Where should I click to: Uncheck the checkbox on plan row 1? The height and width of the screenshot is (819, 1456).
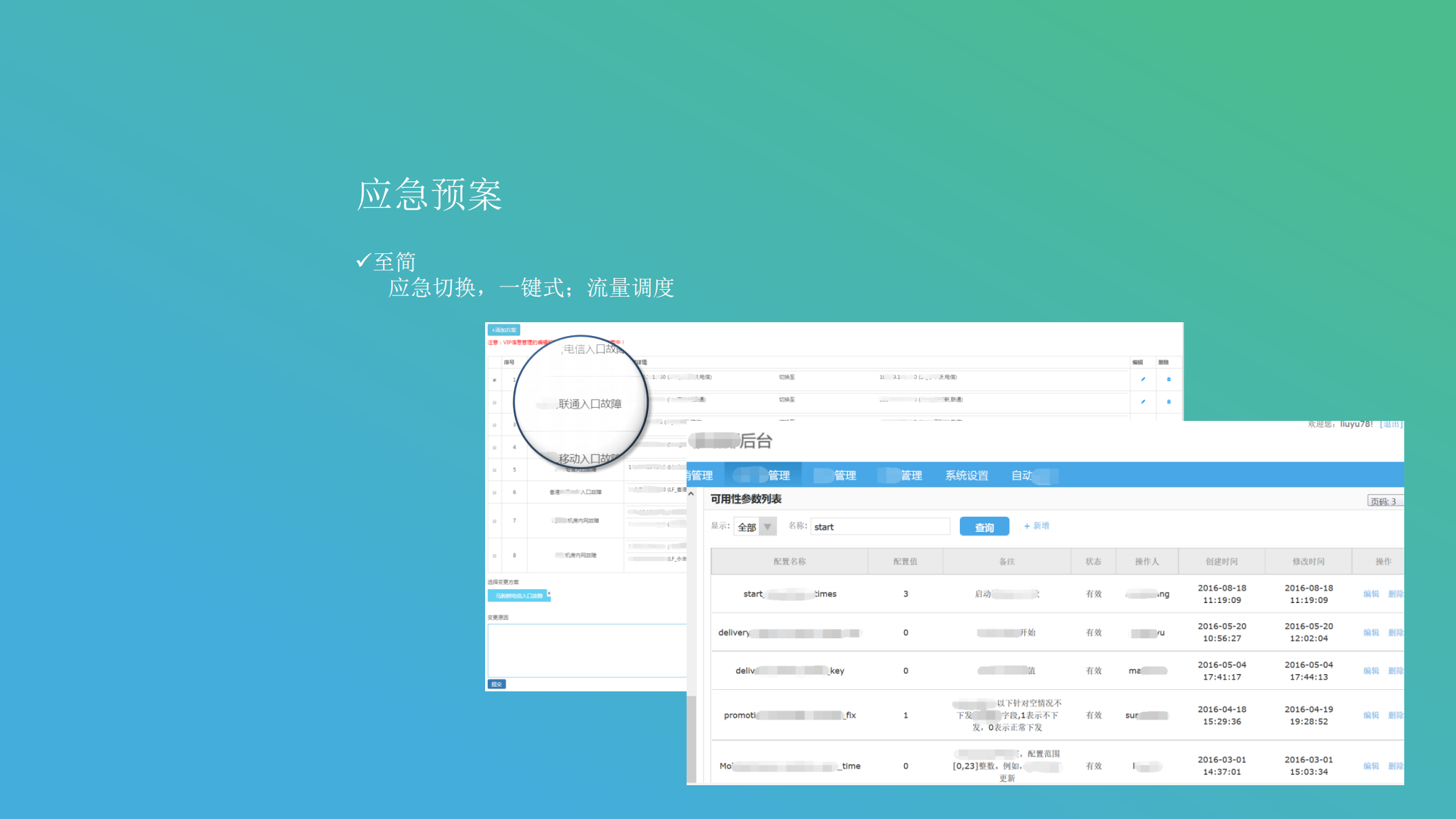[x=495, y=380]
